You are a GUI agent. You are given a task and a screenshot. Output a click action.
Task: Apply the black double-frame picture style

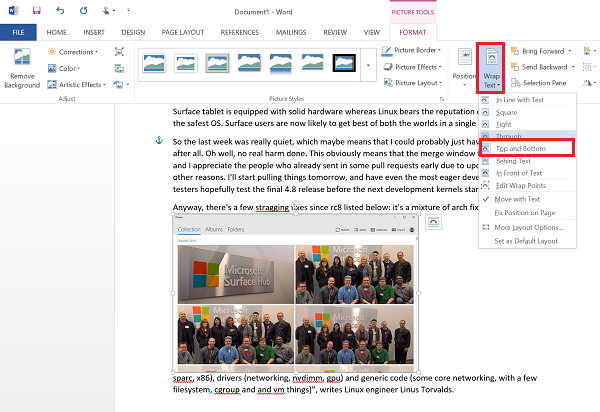click(x=344, y=63)
